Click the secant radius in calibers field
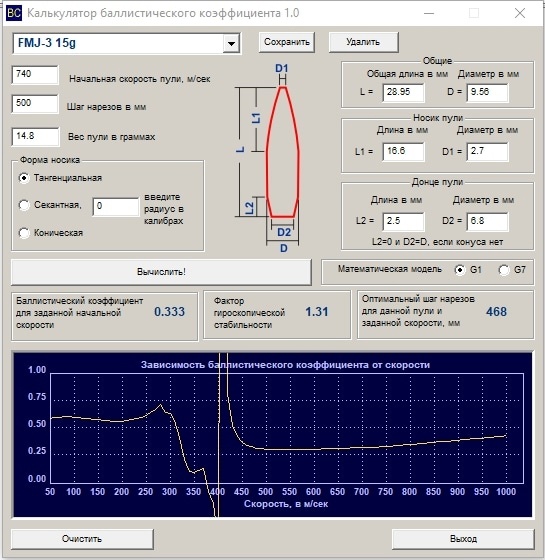Image resolution: width=545 pixels, height=560 pixels. click(x=116, y=206)
